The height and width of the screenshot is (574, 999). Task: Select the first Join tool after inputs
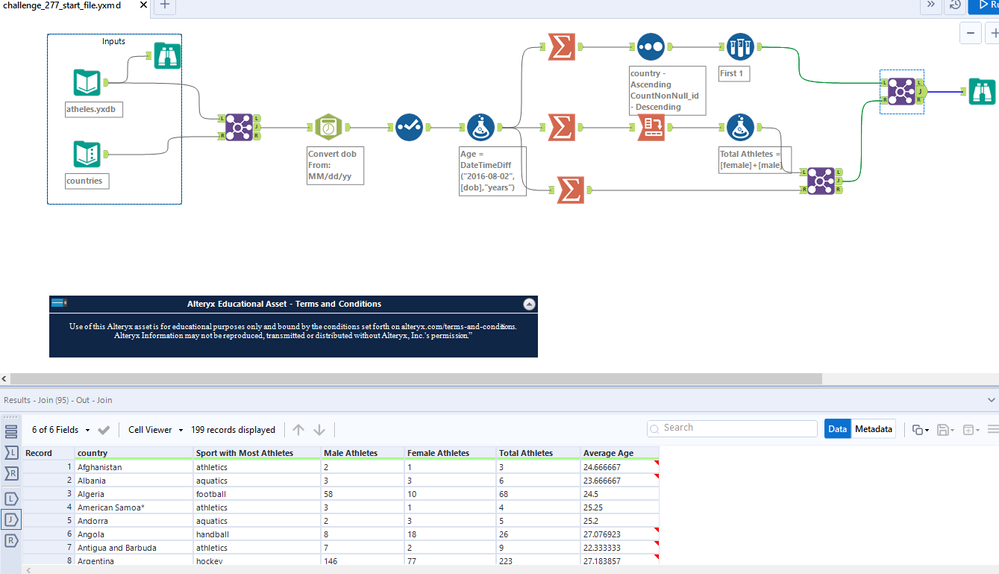(239, 127)
